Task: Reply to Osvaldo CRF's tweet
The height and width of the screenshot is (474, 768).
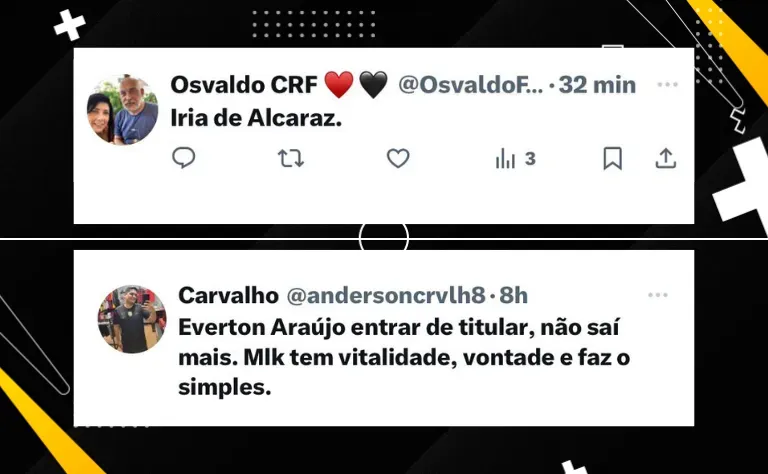Action: [x=184, y=158]
